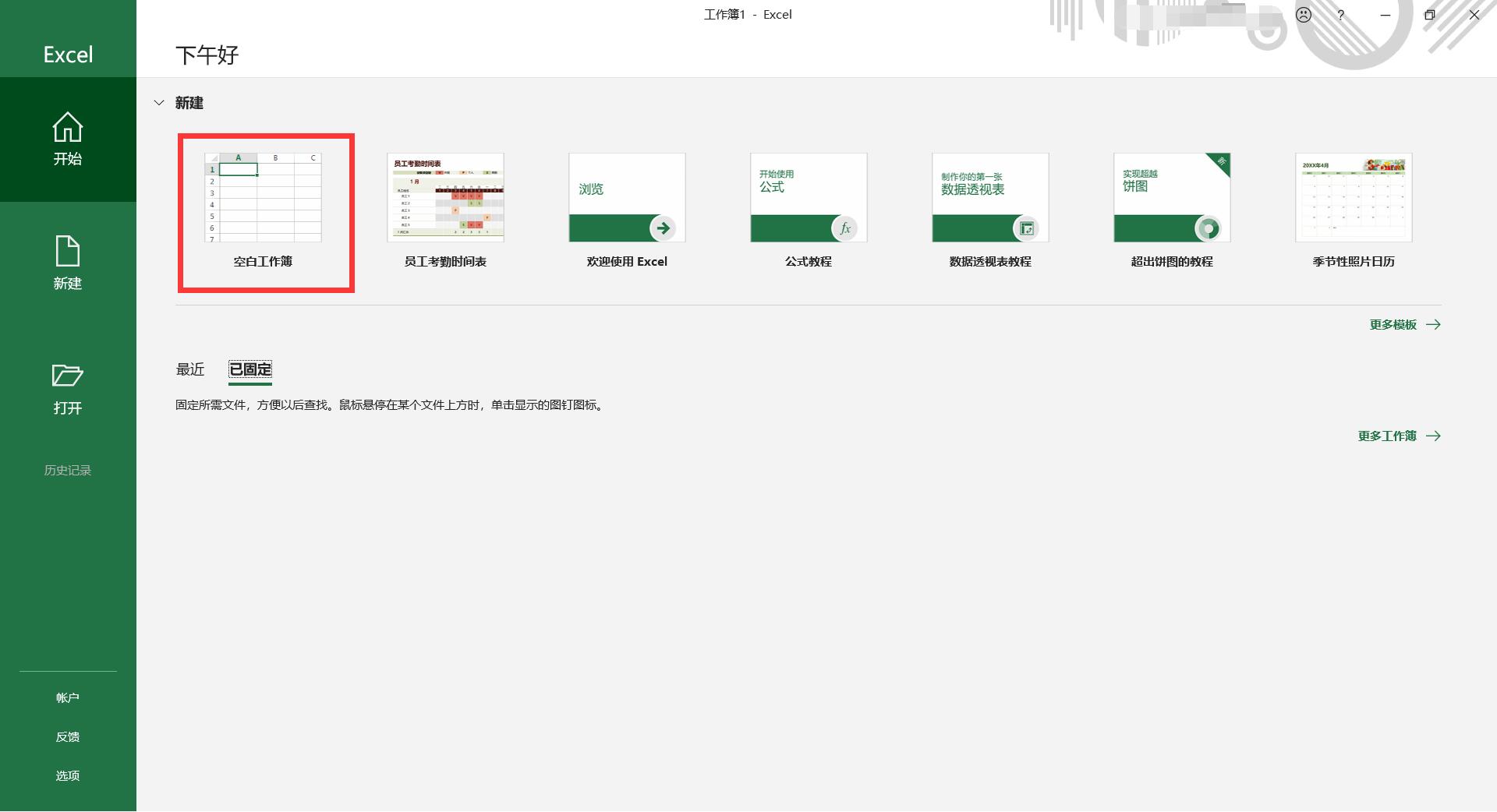Click the New (新建) document sidebar icon
This screenshot has width=1497, height=812.
tap(68, 251)
